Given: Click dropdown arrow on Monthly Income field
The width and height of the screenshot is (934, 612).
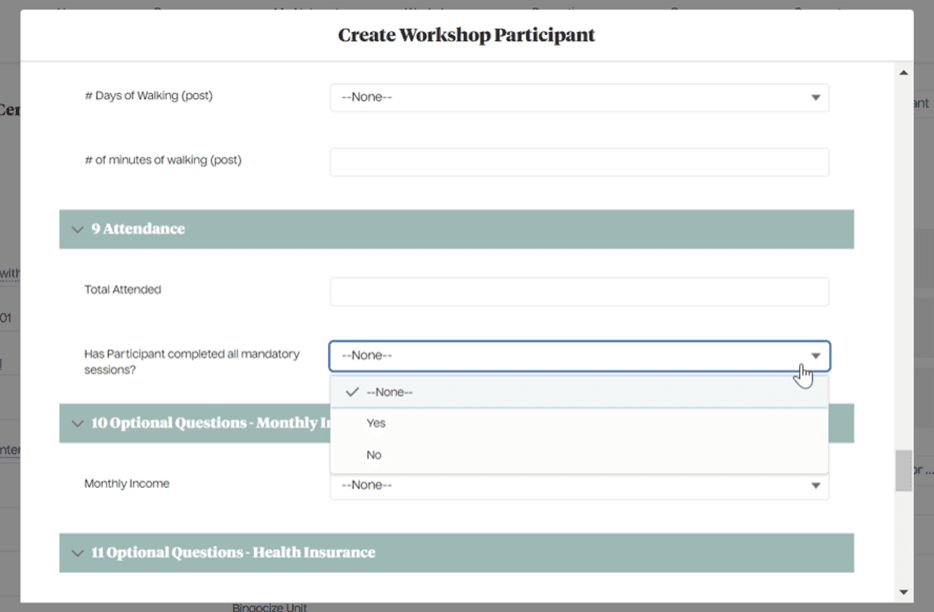Looking at the screenshot, I should [816, 485].
